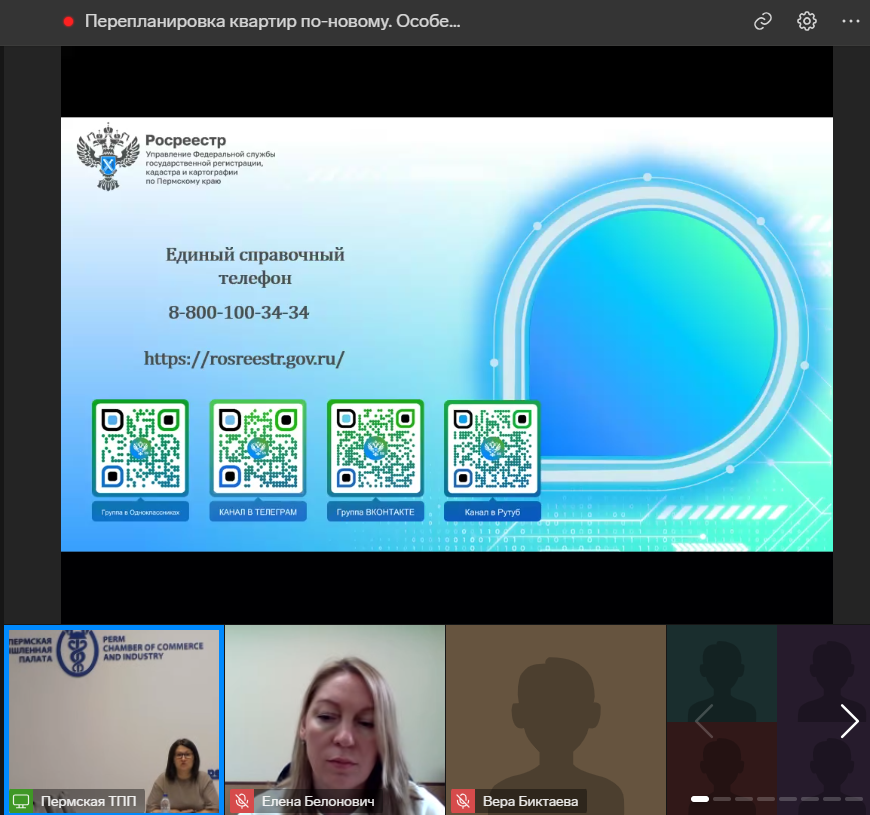870x815 pixels.
Task: Open the three-dot more options menu
Action: click(x=851, y=22)
